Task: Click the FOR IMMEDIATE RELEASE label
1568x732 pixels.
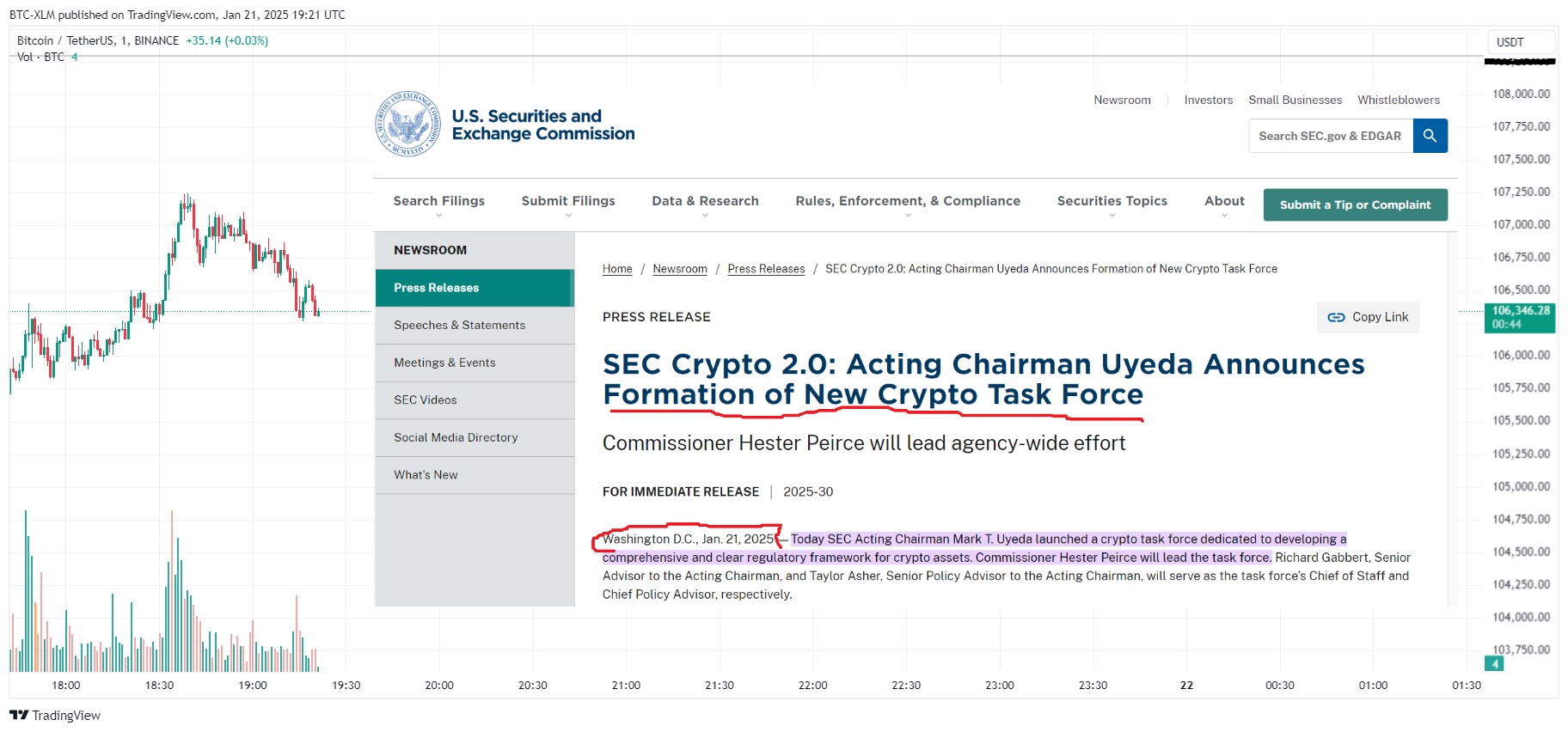Action: click(681, 491)
